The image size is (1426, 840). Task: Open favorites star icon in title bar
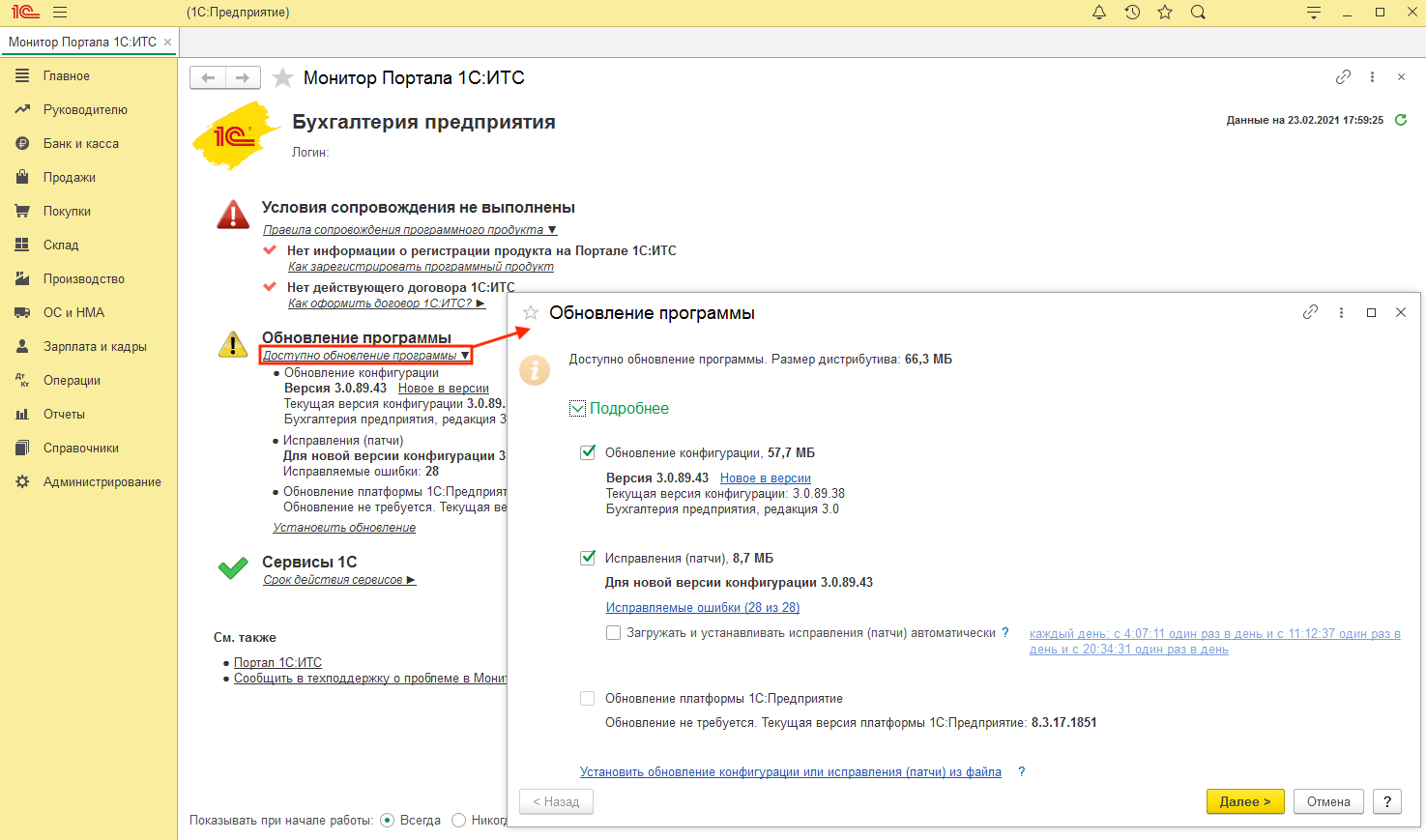coord(1165,13)
